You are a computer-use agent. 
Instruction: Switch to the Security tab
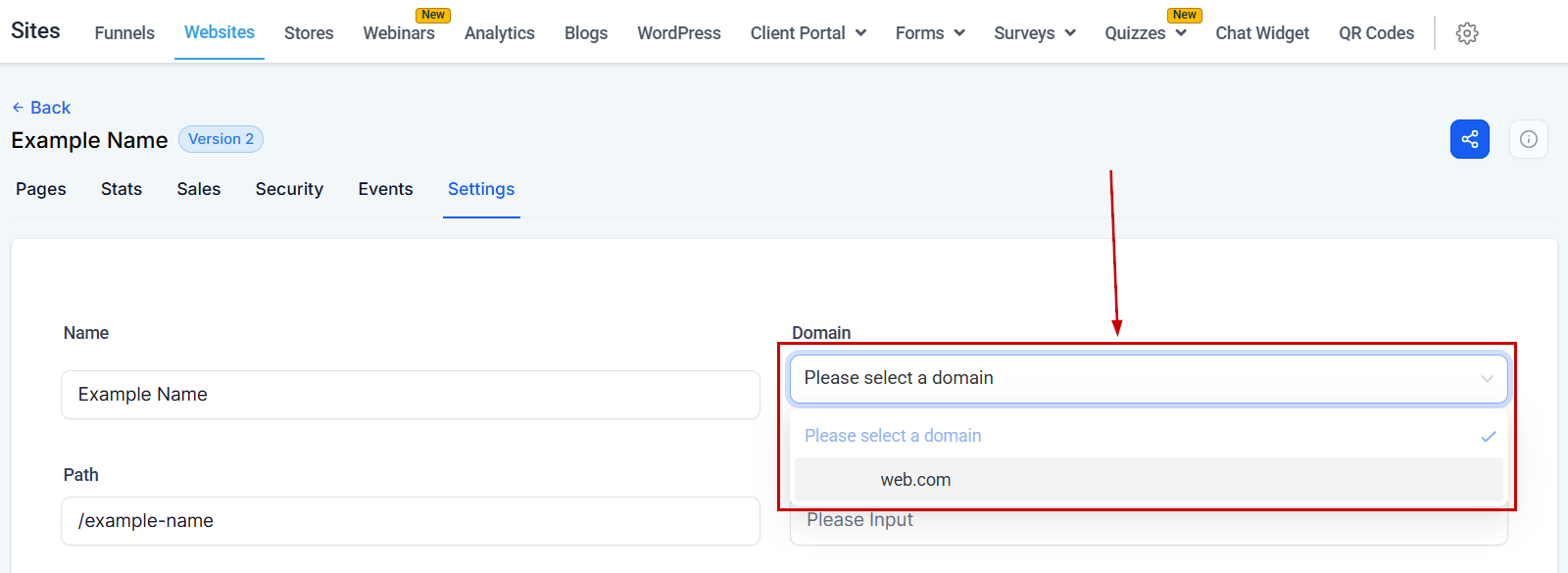coord(289,189)
